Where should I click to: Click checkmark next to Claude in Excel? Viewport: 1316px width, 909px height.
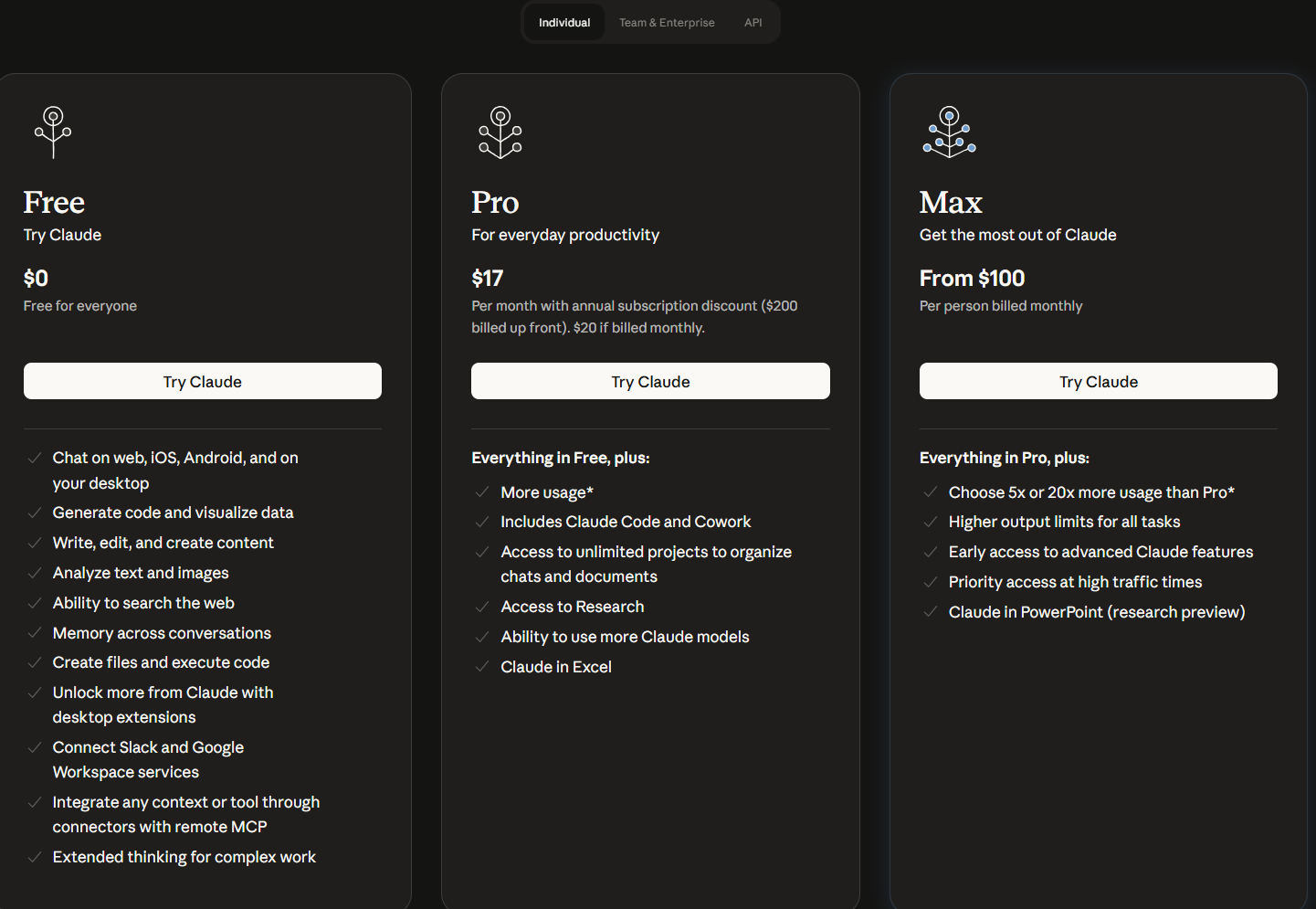coord(482,667)
